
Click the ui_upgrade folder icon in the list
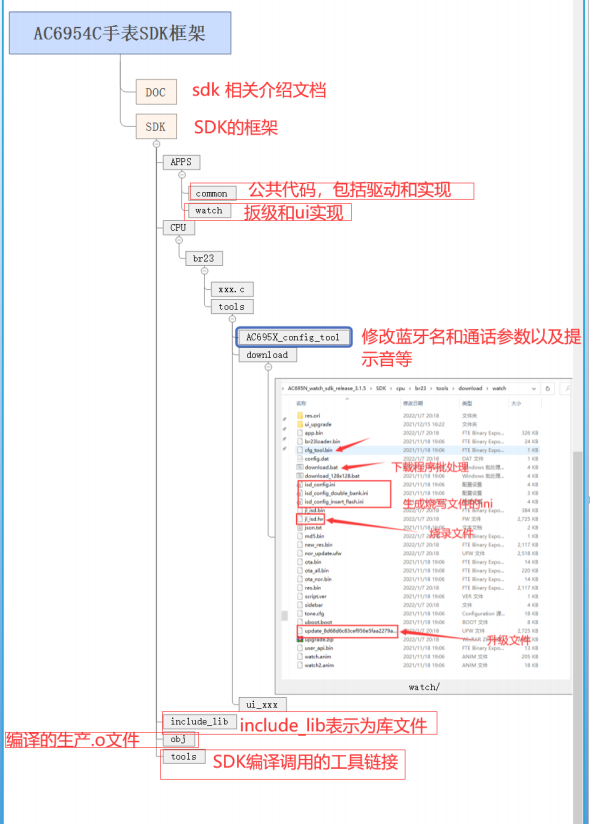[300, 424]
